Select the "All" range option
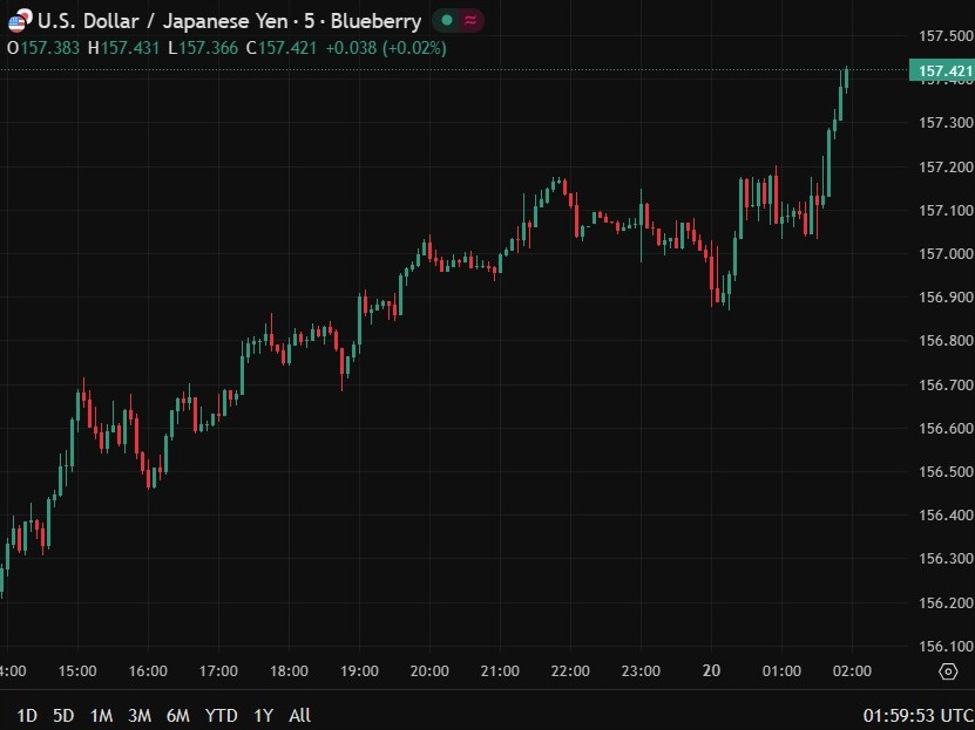Screen dimensions: 975x730 298,716
